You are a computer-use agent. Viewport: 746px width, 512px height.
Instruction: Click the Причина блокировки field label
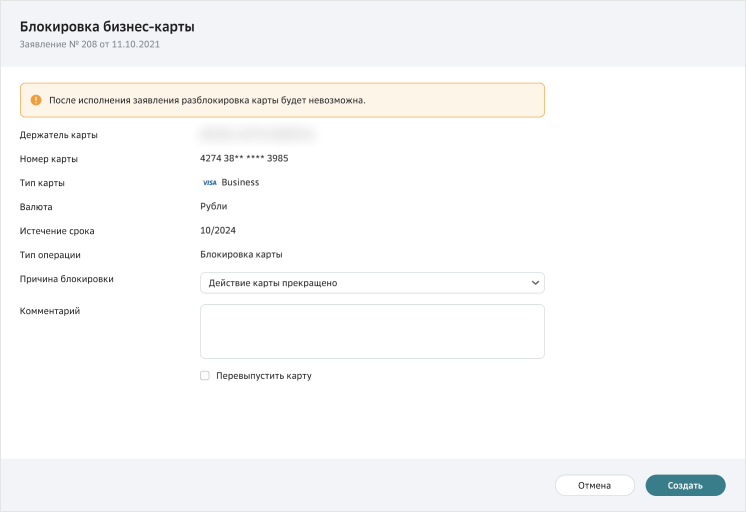coord(66,279)
